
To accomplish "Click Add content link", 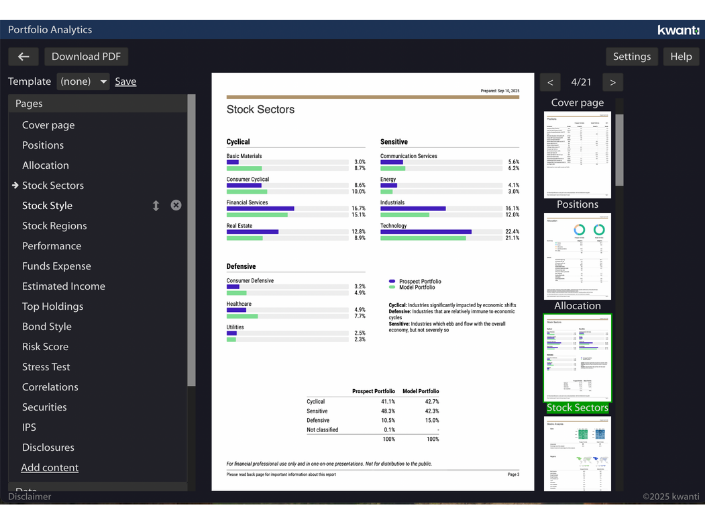I will point(50,468).
